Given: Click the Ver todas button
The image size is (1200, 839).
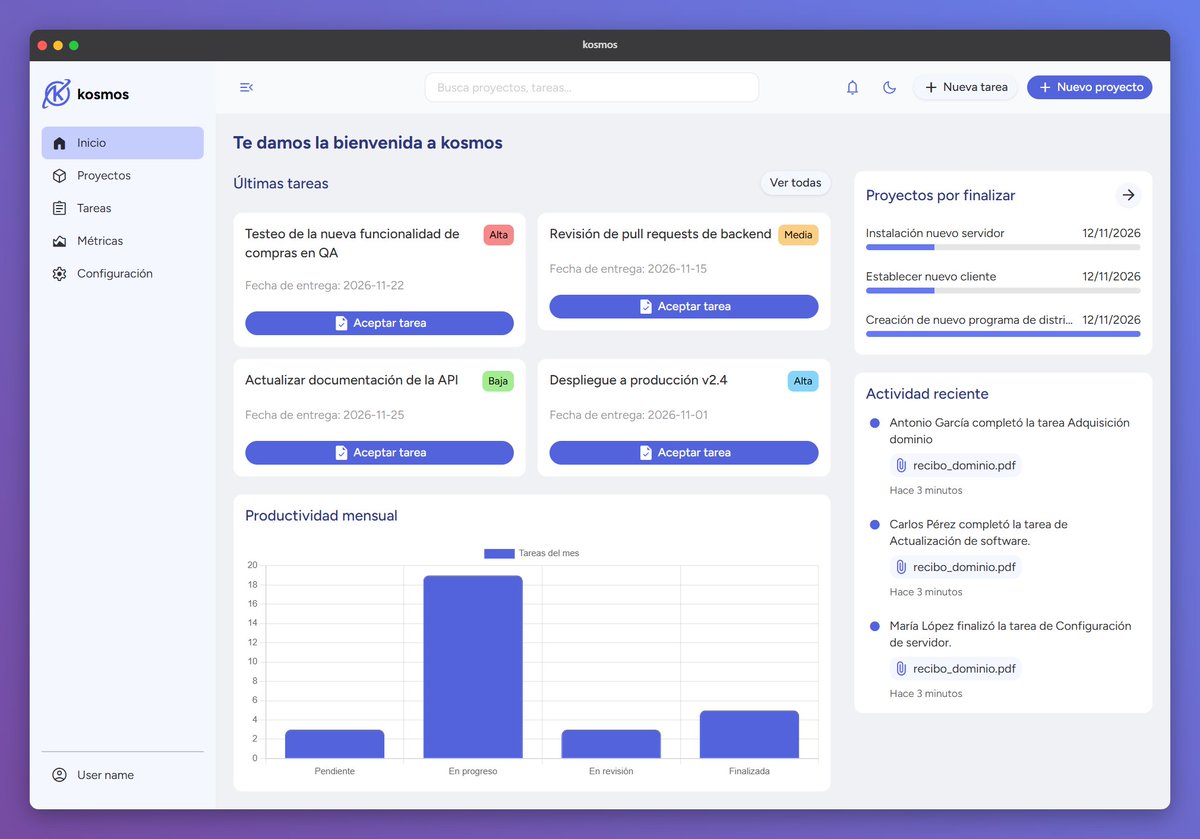Looking at the screenshot, I should (x=795, y=183).
